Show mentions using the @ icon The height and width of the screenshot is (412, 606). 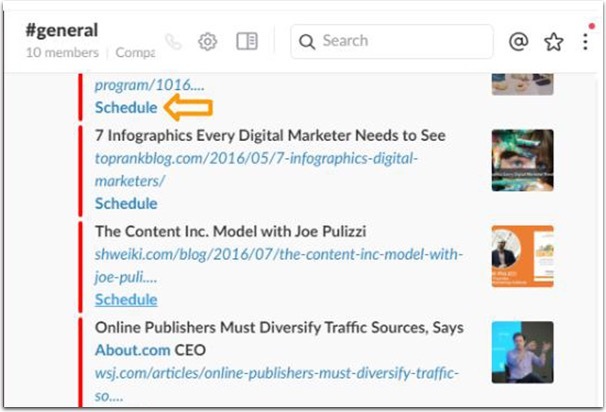[x=518, y=42]
